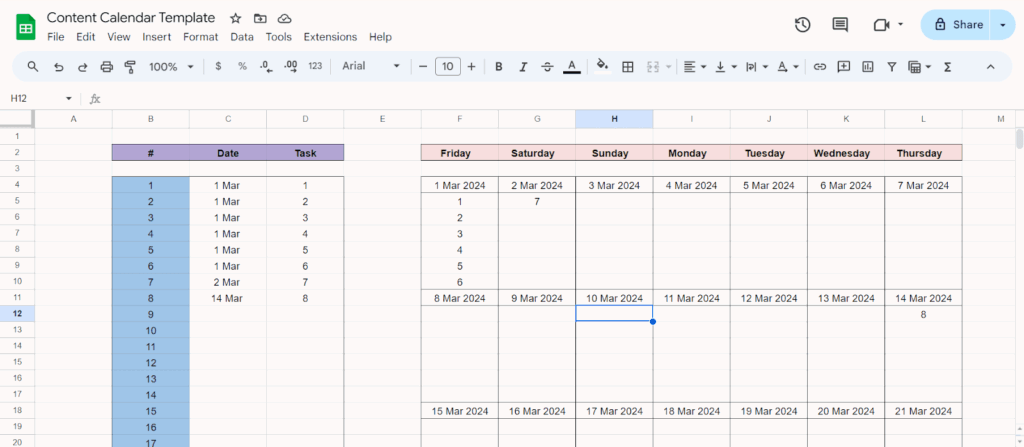This screenshot has width=1024, height=447.
Task: Open the Tools menu
Action: [278, 37]
